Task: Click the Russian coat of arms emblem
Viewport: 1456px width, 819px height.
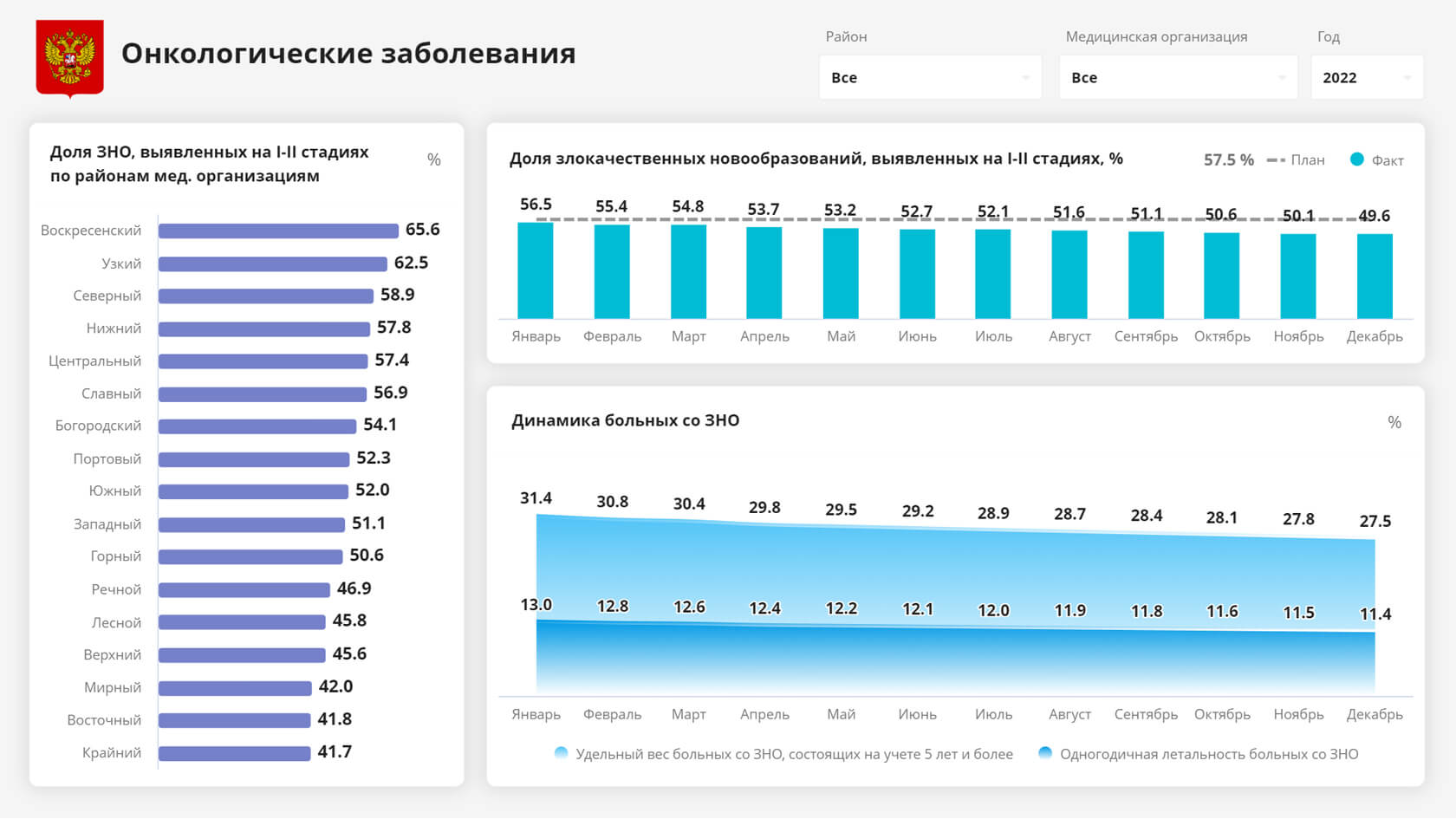Action: click(x=69, y=58)
